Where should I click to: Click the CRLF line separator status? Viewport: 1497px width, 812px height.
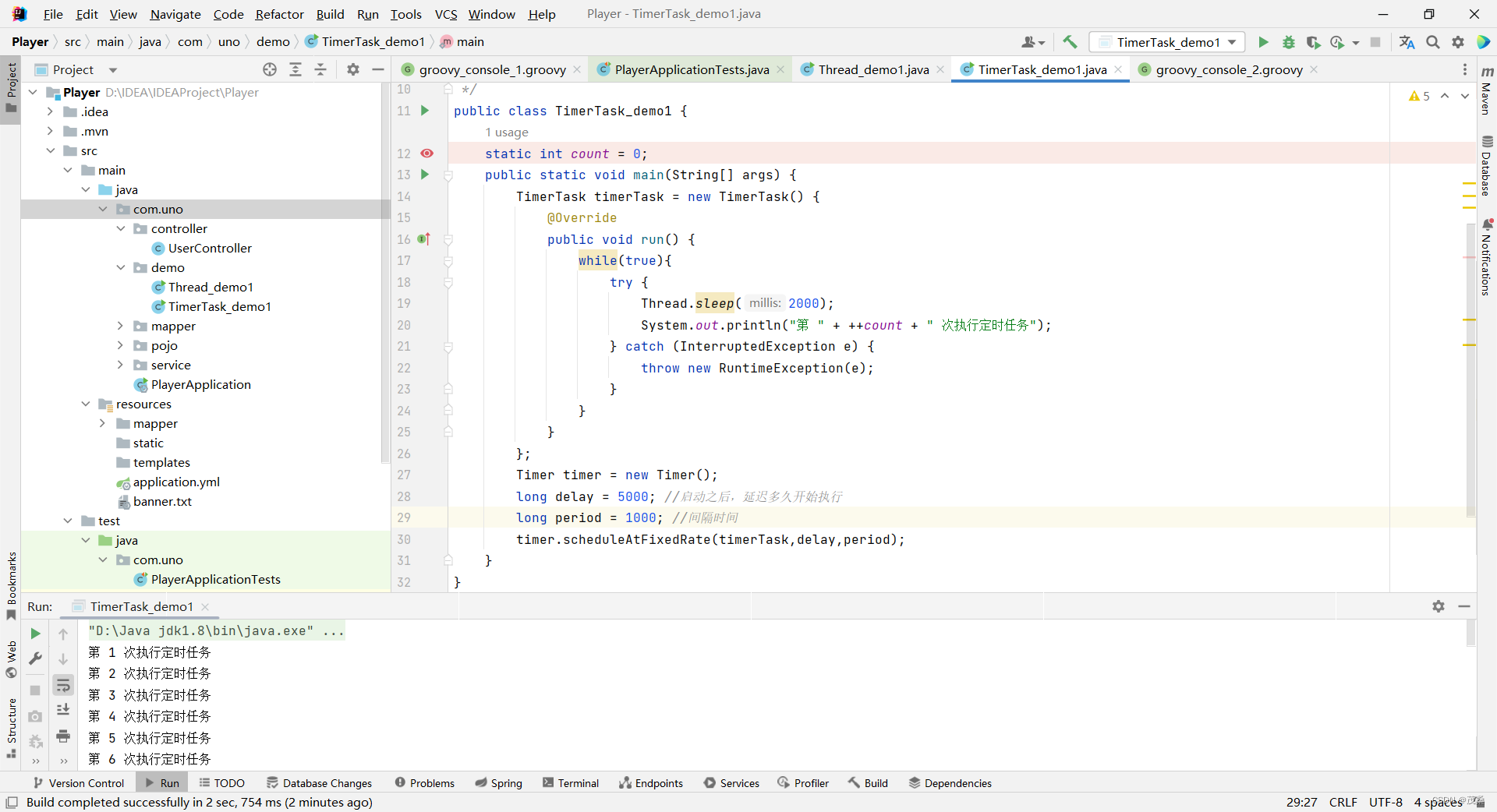pyautogui.click(x=1343, y=802)
